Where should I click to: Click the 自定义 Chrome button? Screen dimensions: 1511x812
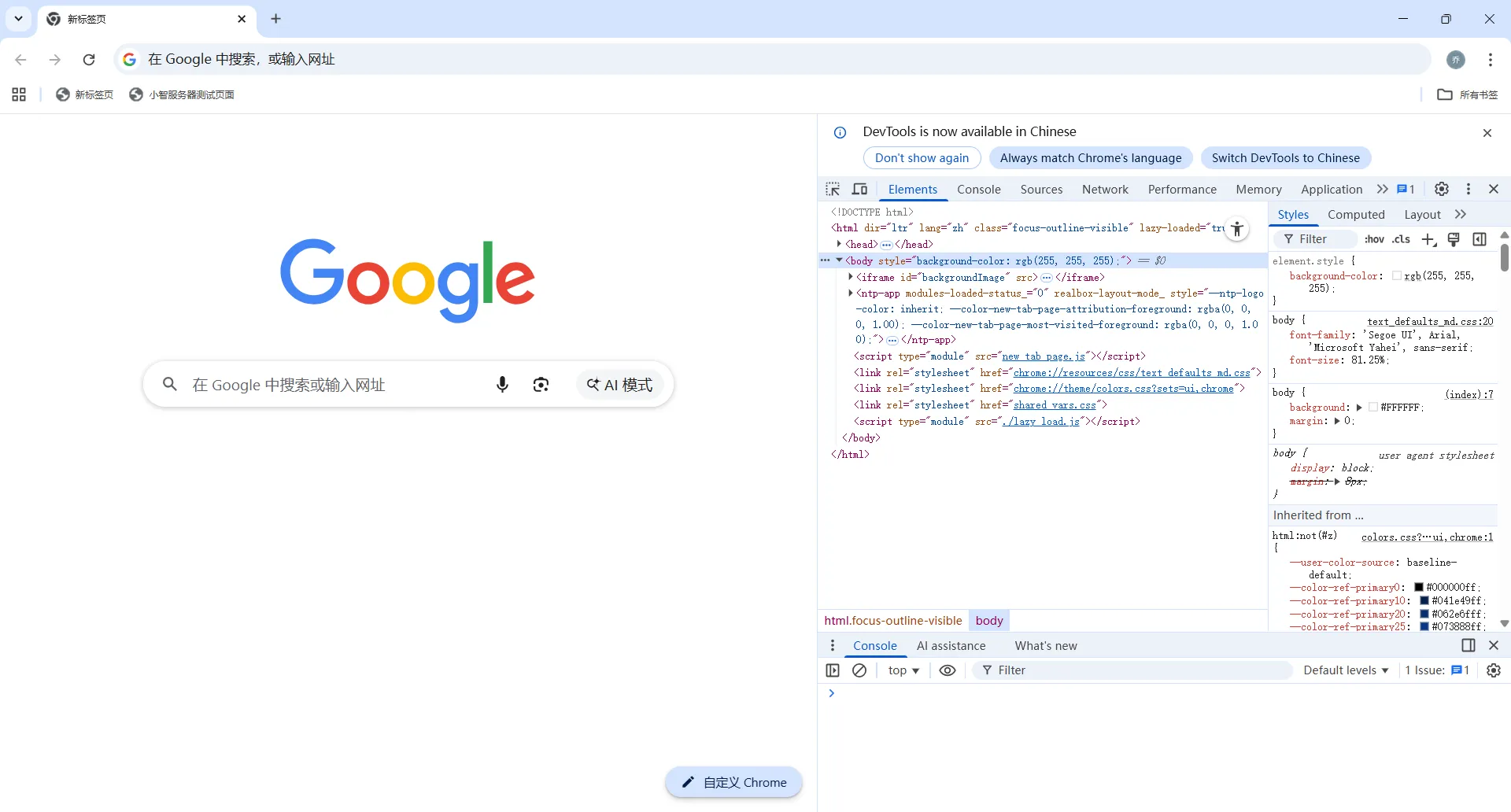tap(733, 782)
